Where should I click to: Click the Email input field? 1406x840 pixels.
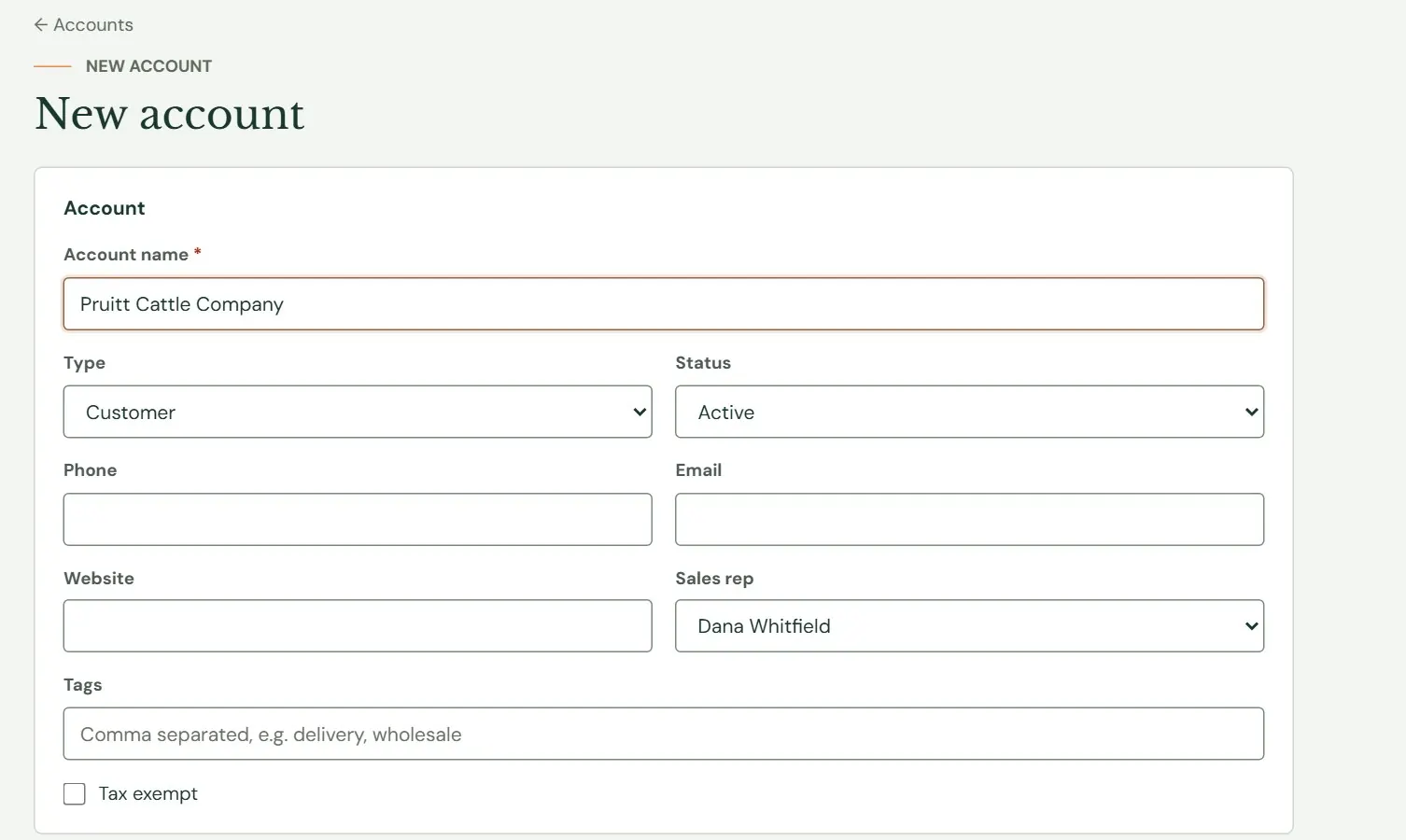pyautogui.click(x=969, y=520)
